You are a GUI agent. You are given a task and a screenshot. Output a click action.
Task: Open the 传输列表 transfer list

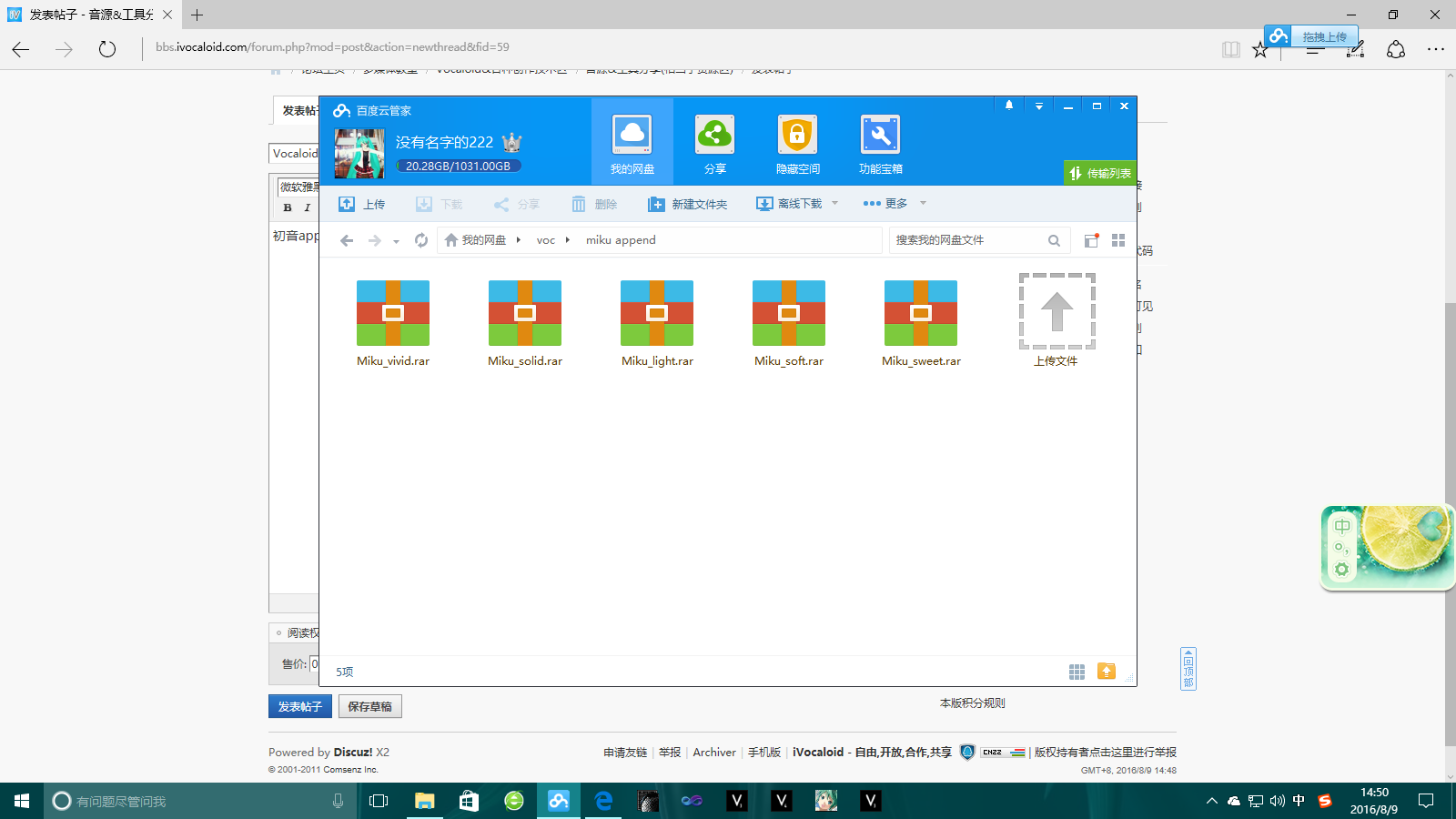[x=1100, y=173]
